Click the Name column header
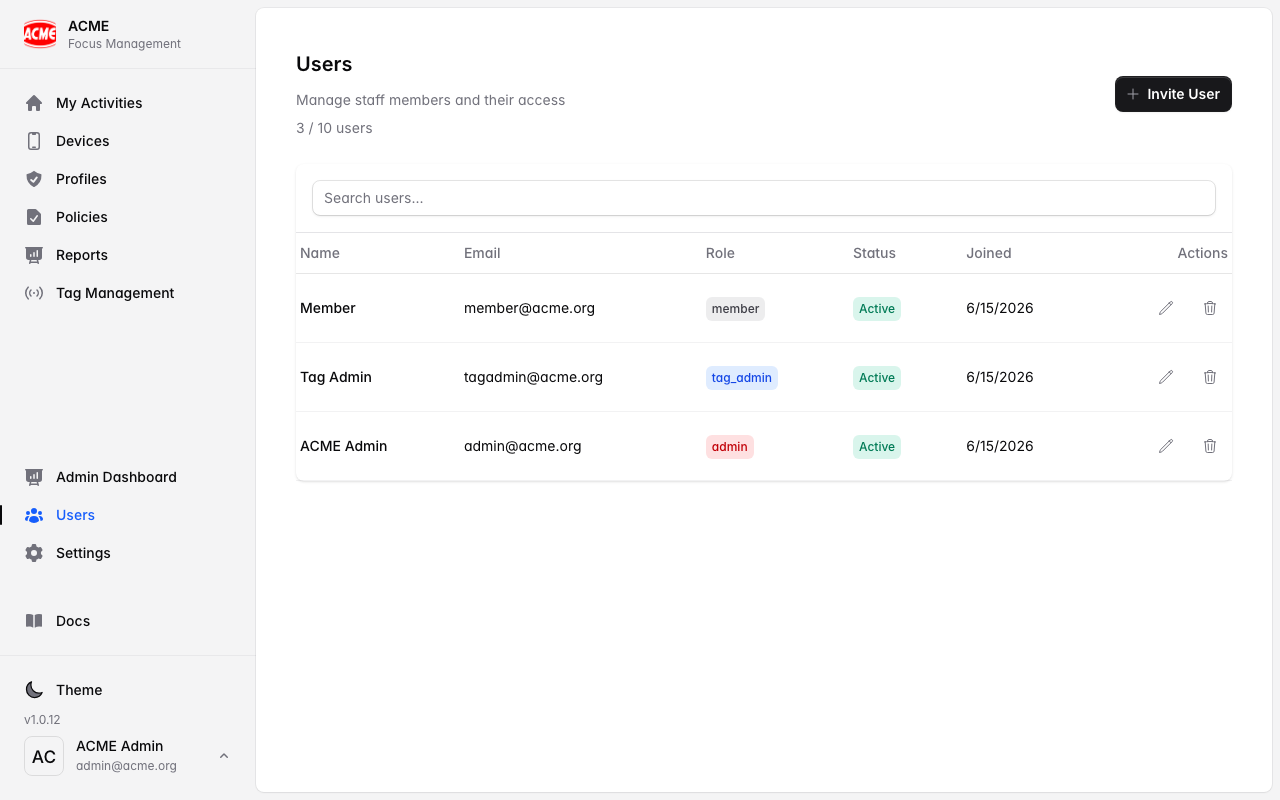The image size is (1280, 800). [320, 253]
